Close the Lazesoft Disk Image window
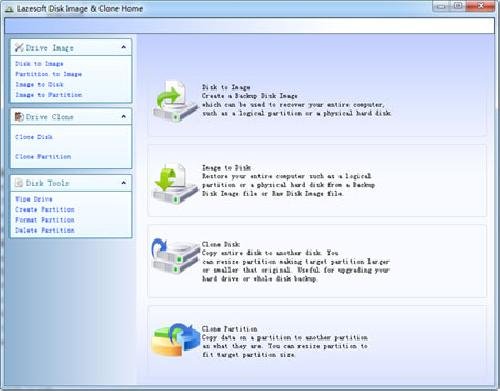This screenshot has height=391, width=500. [x=480, y=6]
